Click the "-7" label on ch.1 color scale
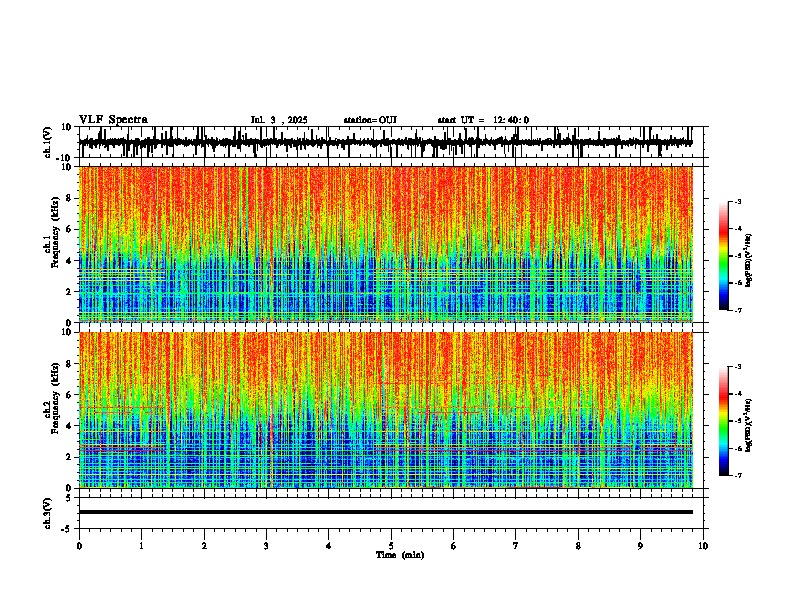The width and height of the screenshot is (792, 612). click(737, 310)
